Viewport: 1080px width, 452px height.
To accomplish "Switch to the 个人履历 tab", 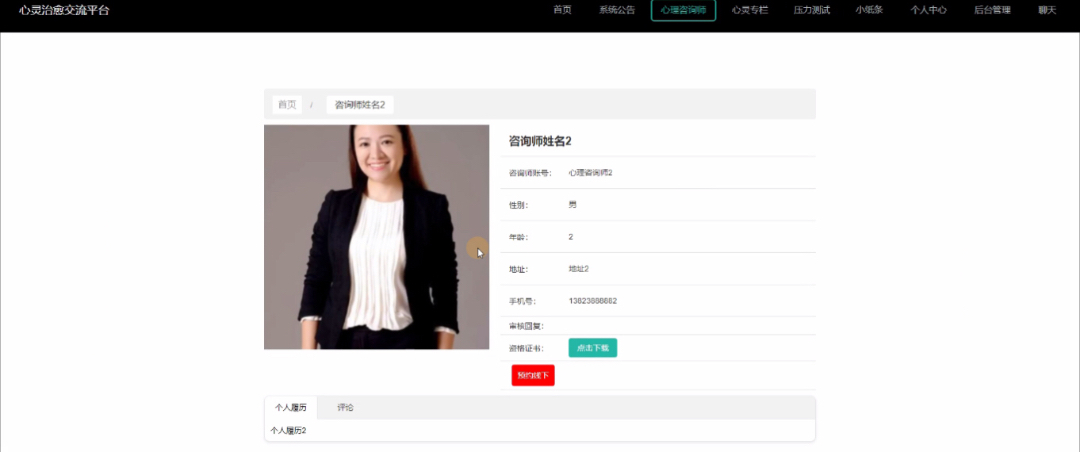I will (291, 408).
